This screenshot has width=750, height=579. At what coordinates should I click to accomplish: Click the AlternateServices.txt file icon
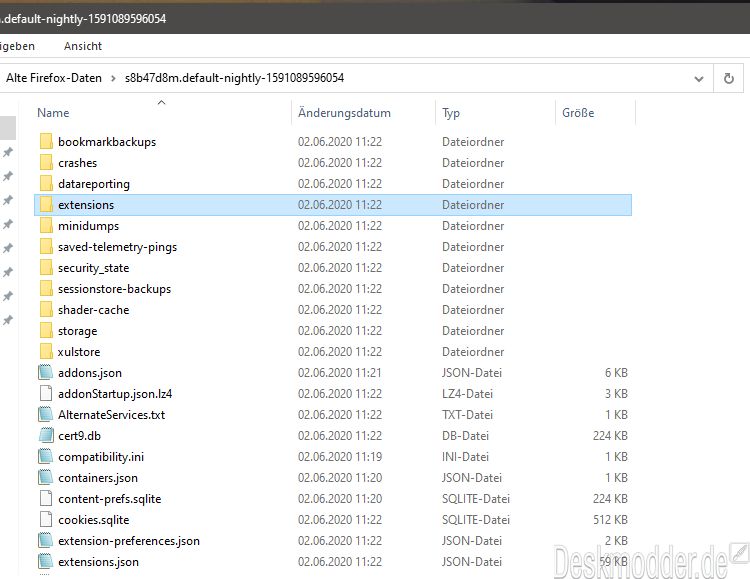click(45, 414)
